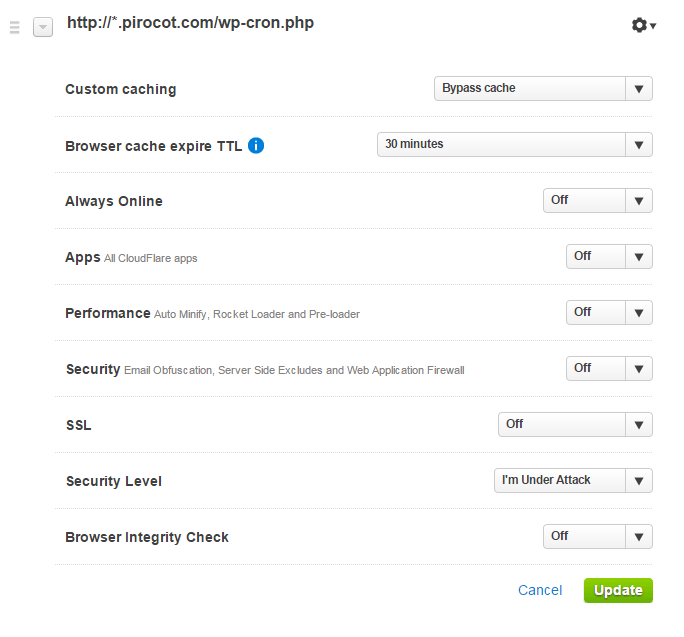Click the Cancel link
The height and width of the screenshot is (637, 684).
coord(540,590)
